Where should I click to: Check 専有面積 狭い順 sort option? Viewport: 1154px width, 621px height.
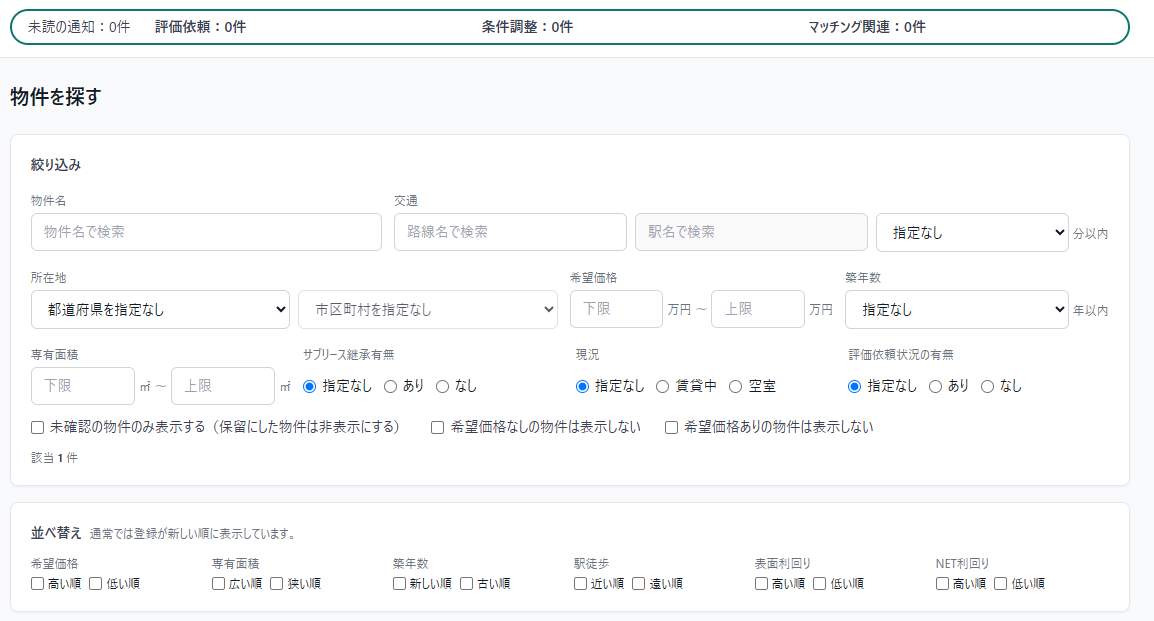tap(277, 583)
